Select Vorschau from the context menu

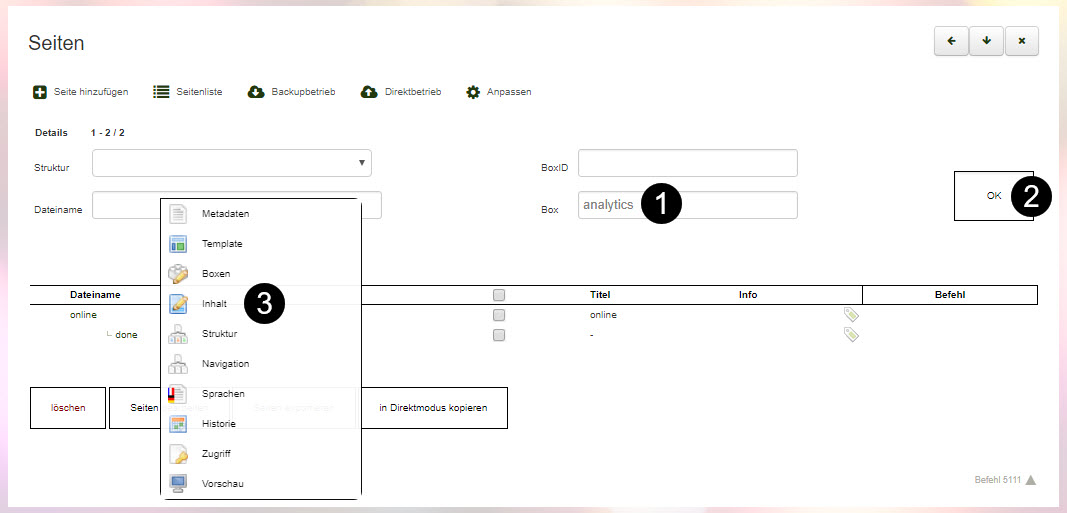pyautogui.click(x=222, y=484)
